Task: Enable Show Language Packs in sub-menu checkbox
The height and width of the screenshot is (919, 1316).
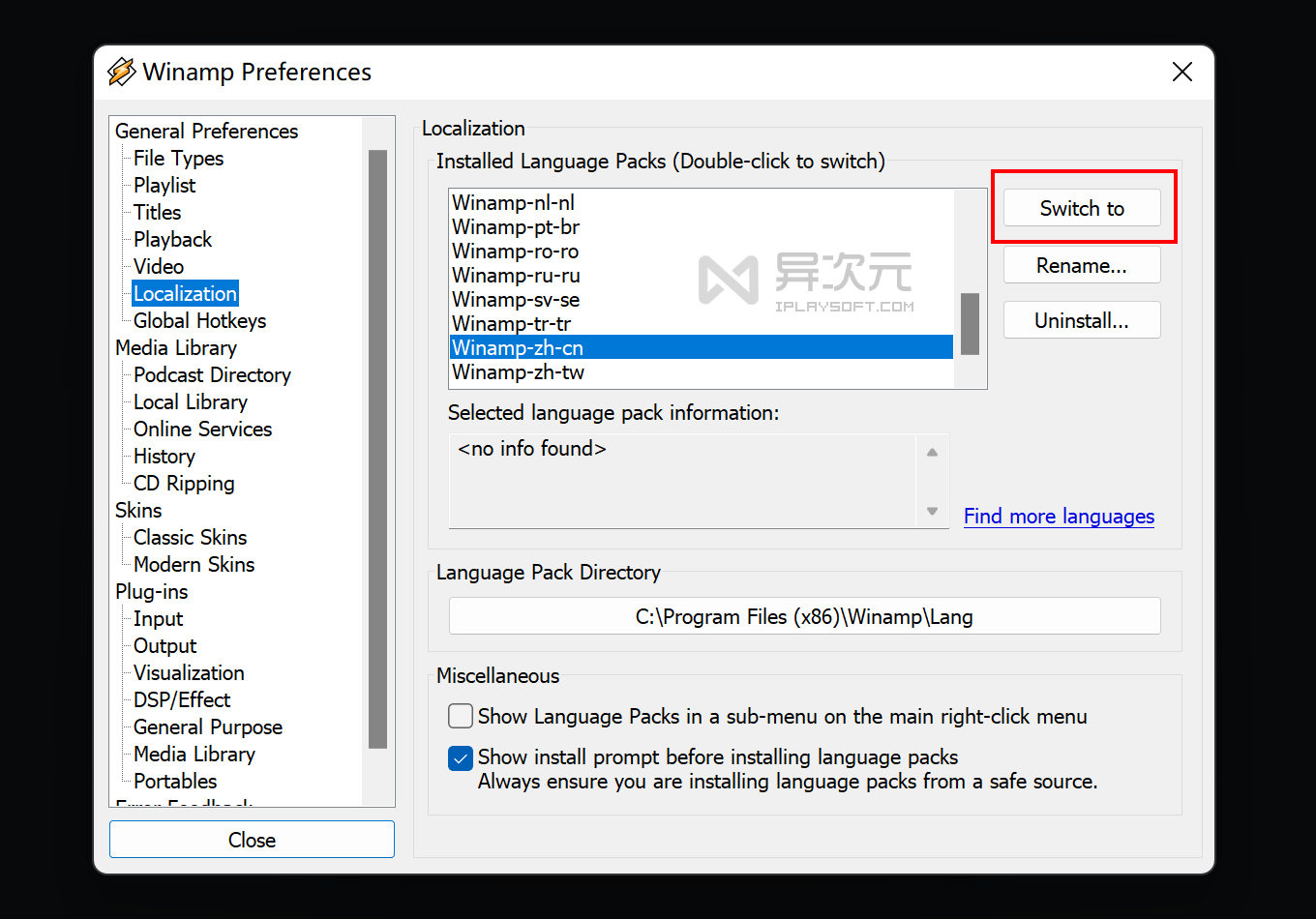Action: pyautogui.click(x=461, y=717)
